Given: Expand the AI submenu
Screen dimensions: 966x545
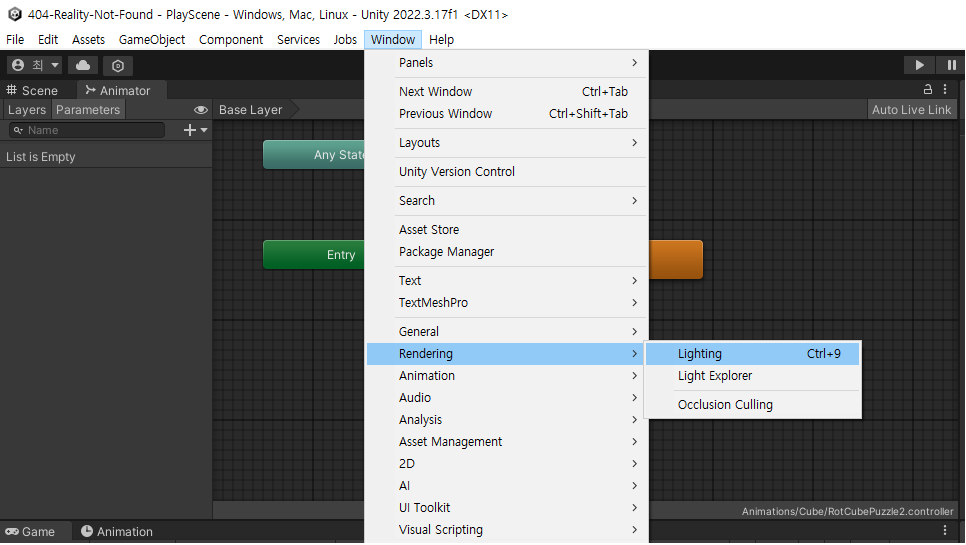Looking at the screenshot, I should 507,486.
